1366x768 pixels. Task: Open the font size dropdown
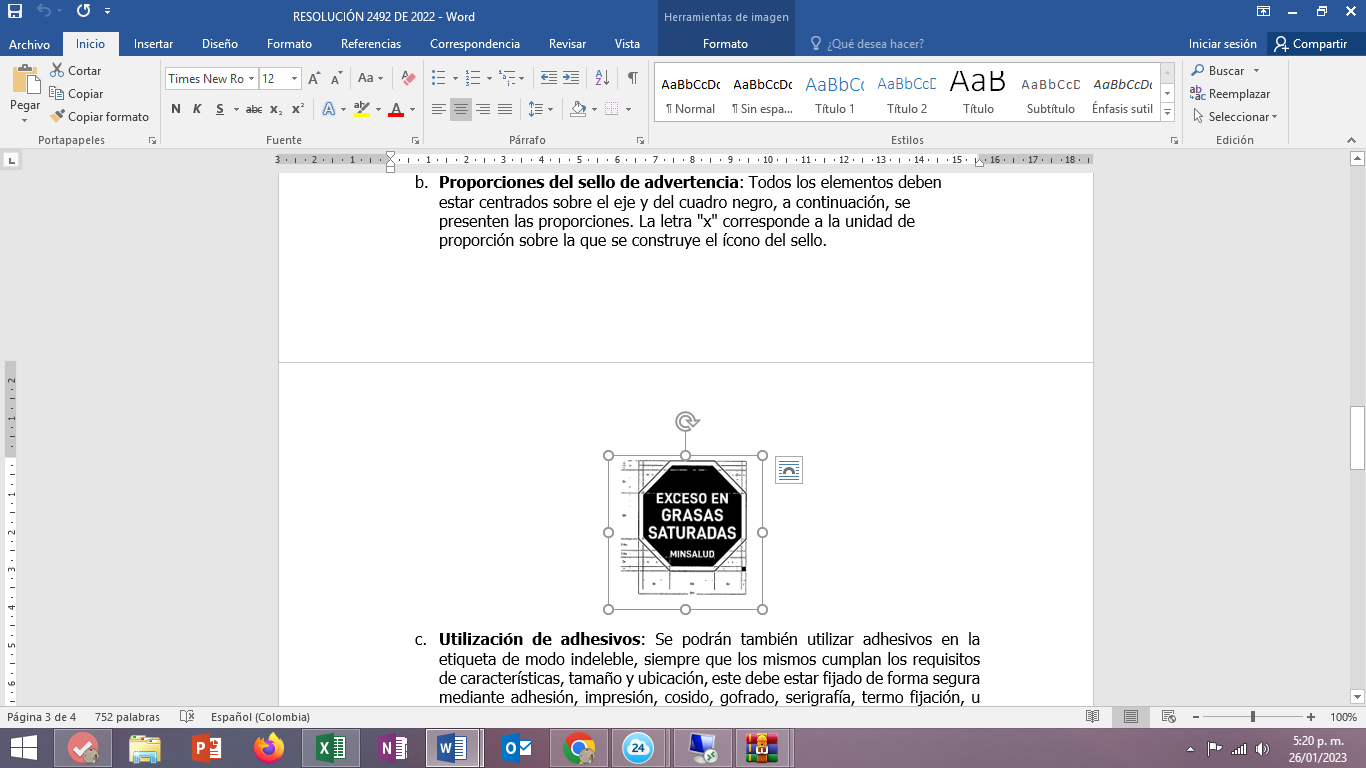coord(295,79)
